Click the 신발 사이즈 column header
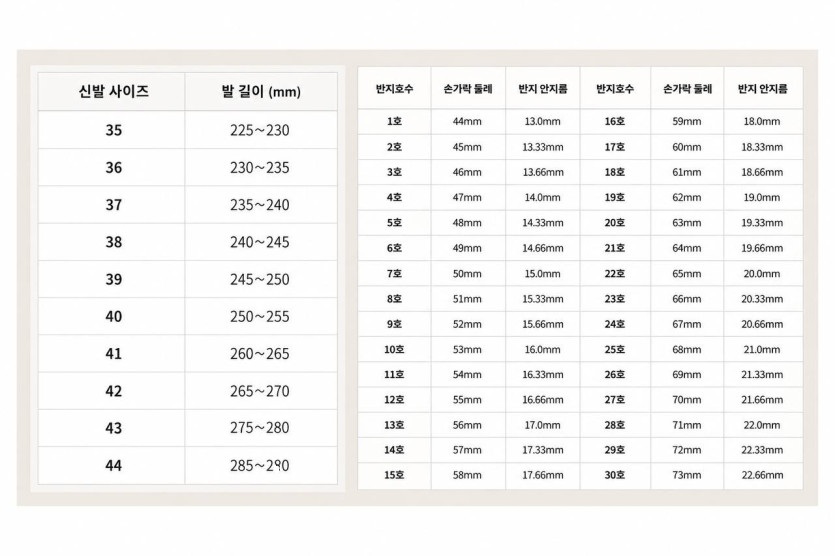This screenshot has height=556, width=835. 111,92
